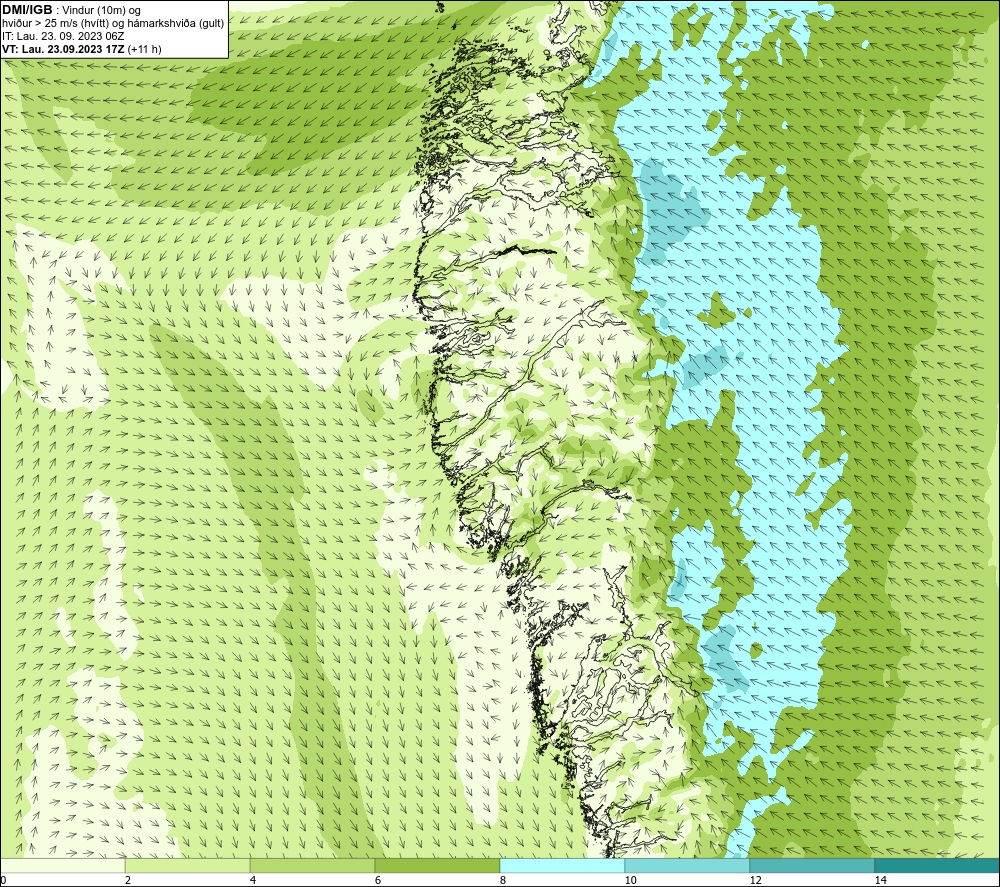Click the legend scale label '0'
This screenshot has width=1000, height=887.
click(x=3, y=880)
